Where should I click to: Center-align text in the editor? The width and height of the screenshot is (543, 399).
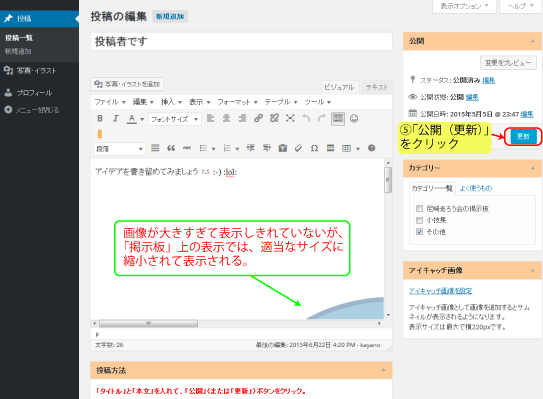pyautogui.click(x=226, y=118)
